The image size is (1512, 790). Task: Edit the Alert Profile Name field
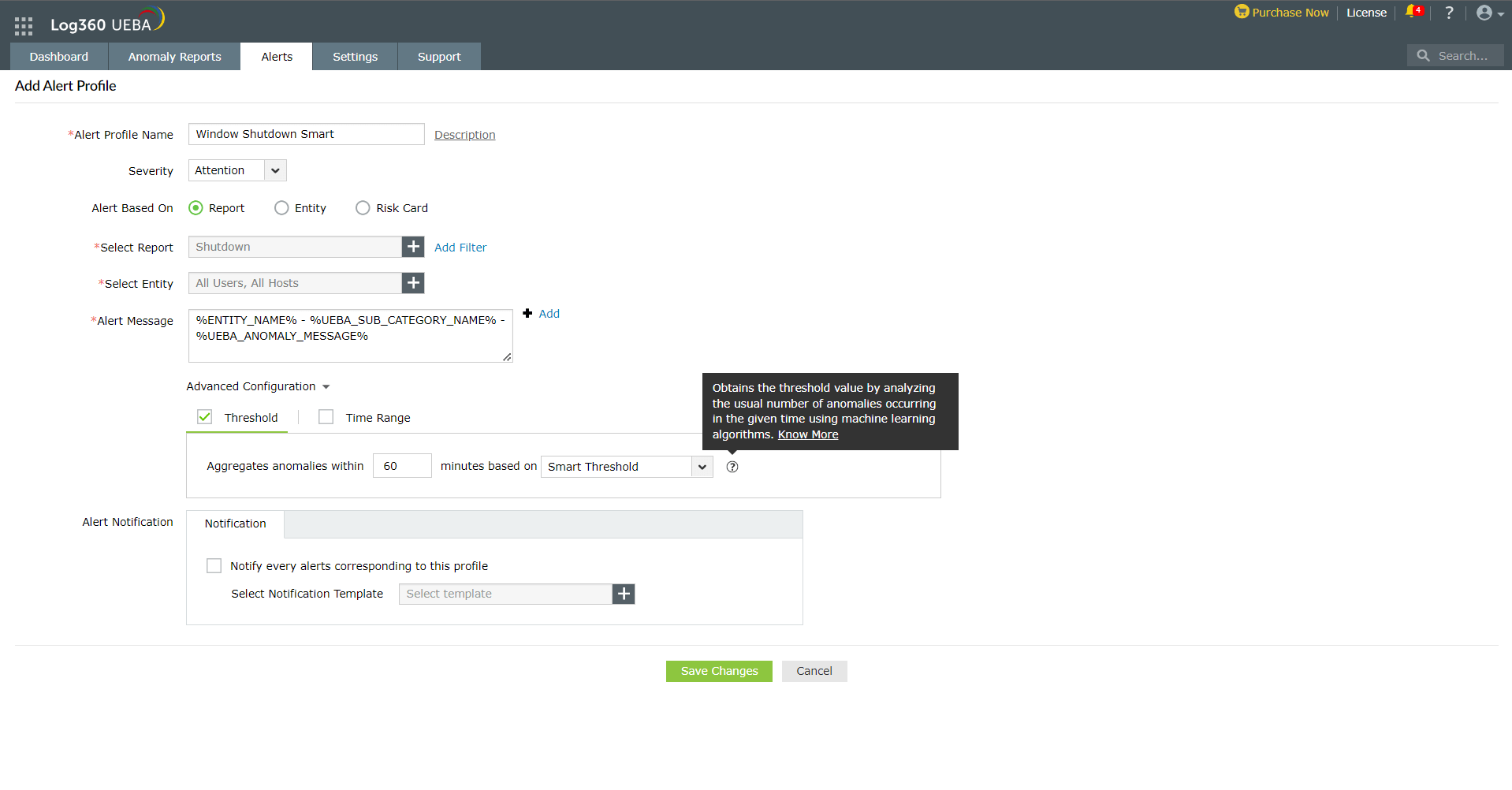click(x=306, y=134)
